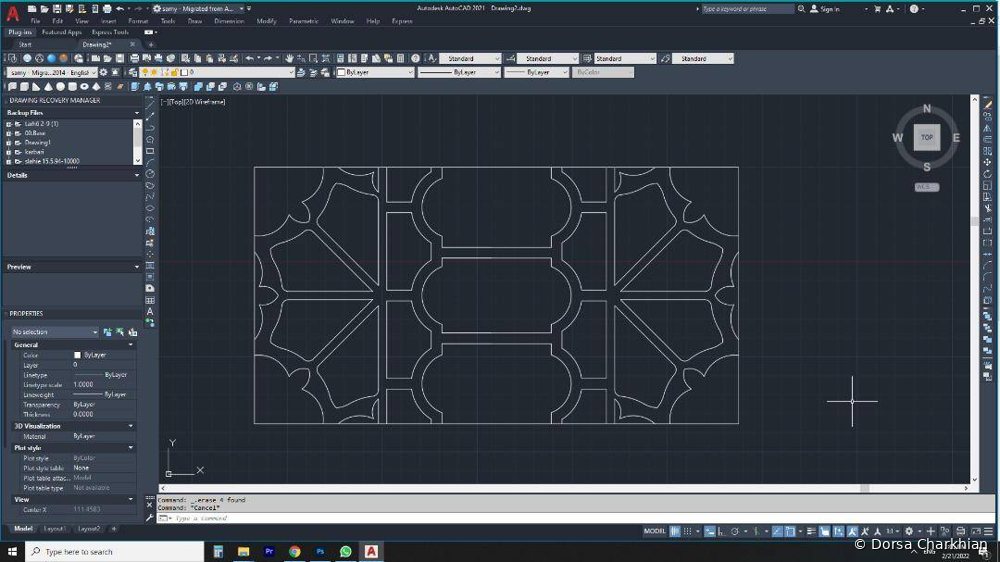Click the Rotate tool in modify toolbar
1000x562 pixels.
(x=987, y=174)
